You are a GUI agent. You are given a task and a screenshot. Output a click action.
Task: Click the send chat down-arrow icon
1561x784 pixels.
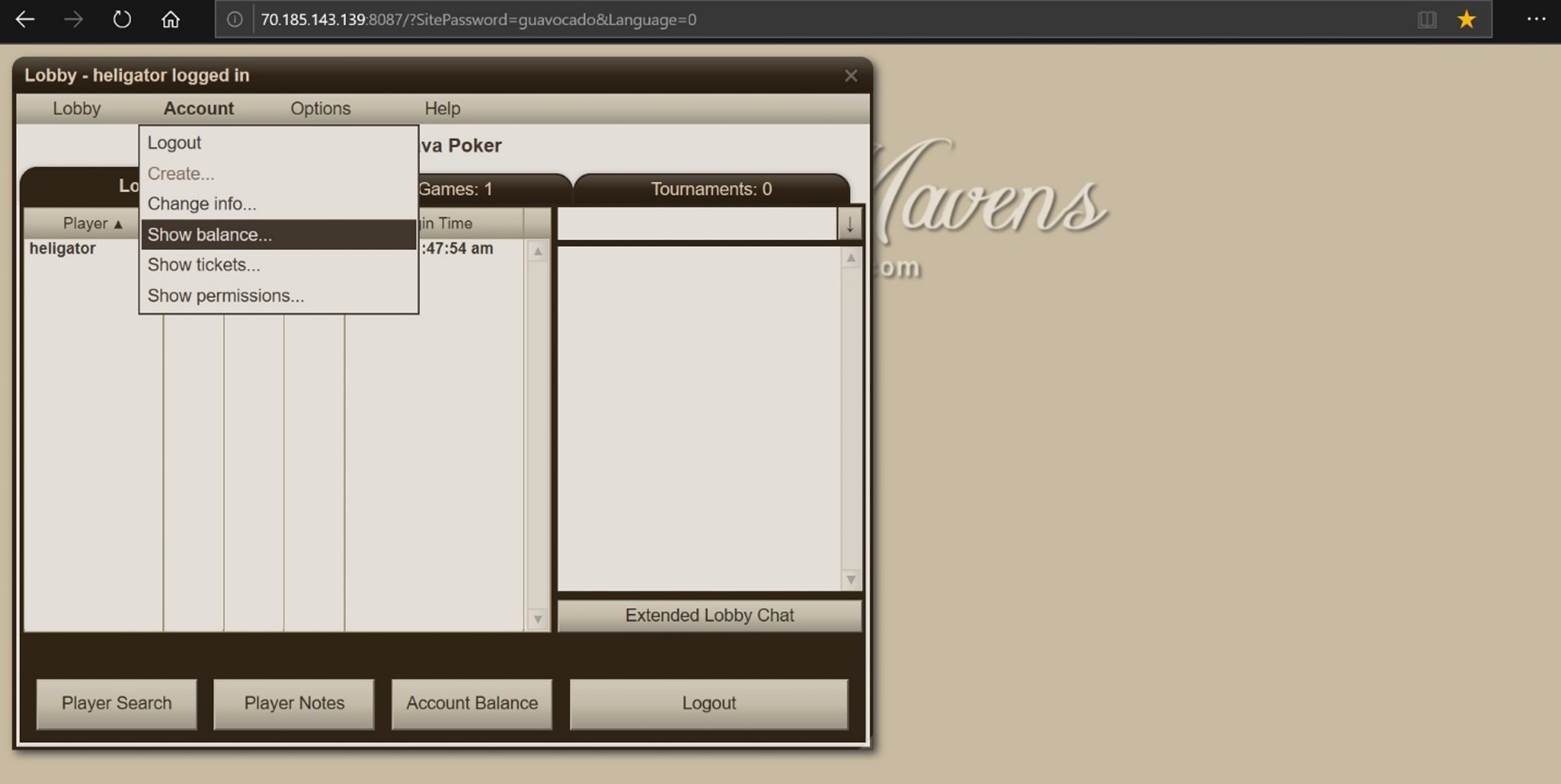[x=849, y=223]
